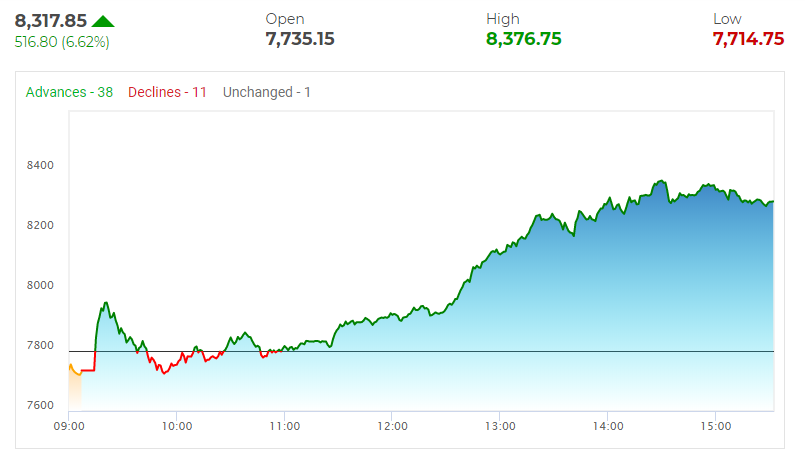The height and width of the screenshot is (454, 805).
Task: Click the 'Open' heading label
Action: pyautogui.click(x=285, y=19)
